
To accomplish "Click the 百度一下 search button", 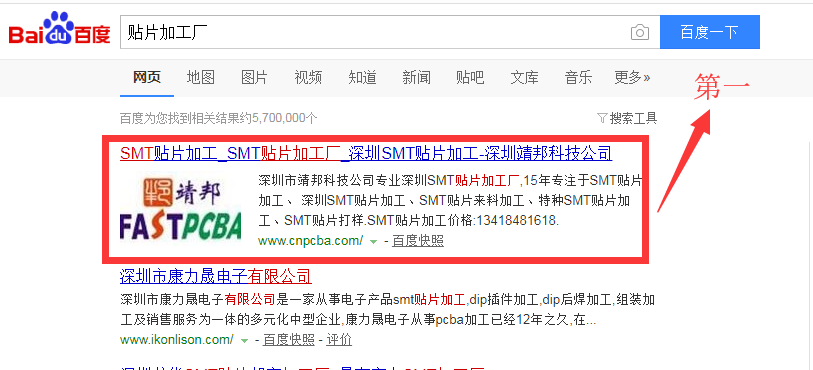I will click(x=710, y=32).
